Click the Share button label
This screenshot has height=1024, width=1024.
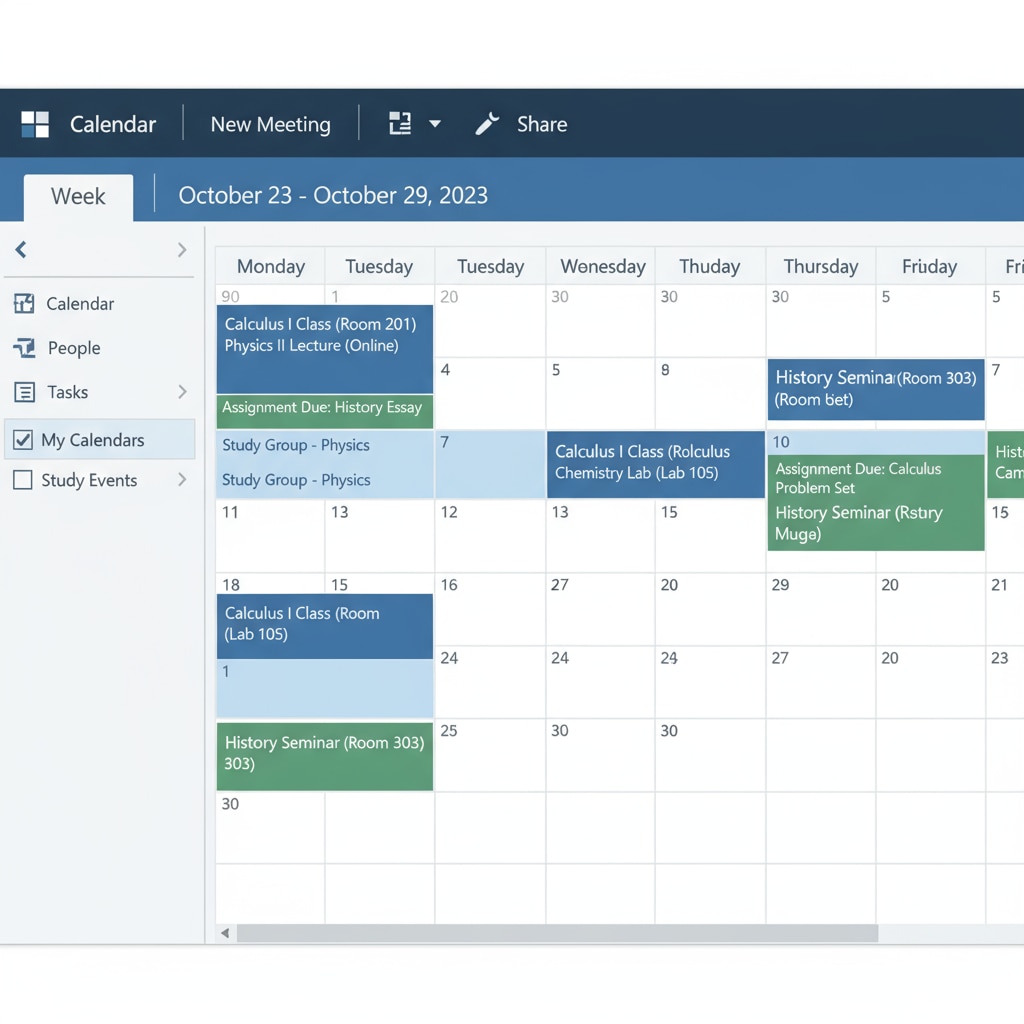[x=542, y=124]
